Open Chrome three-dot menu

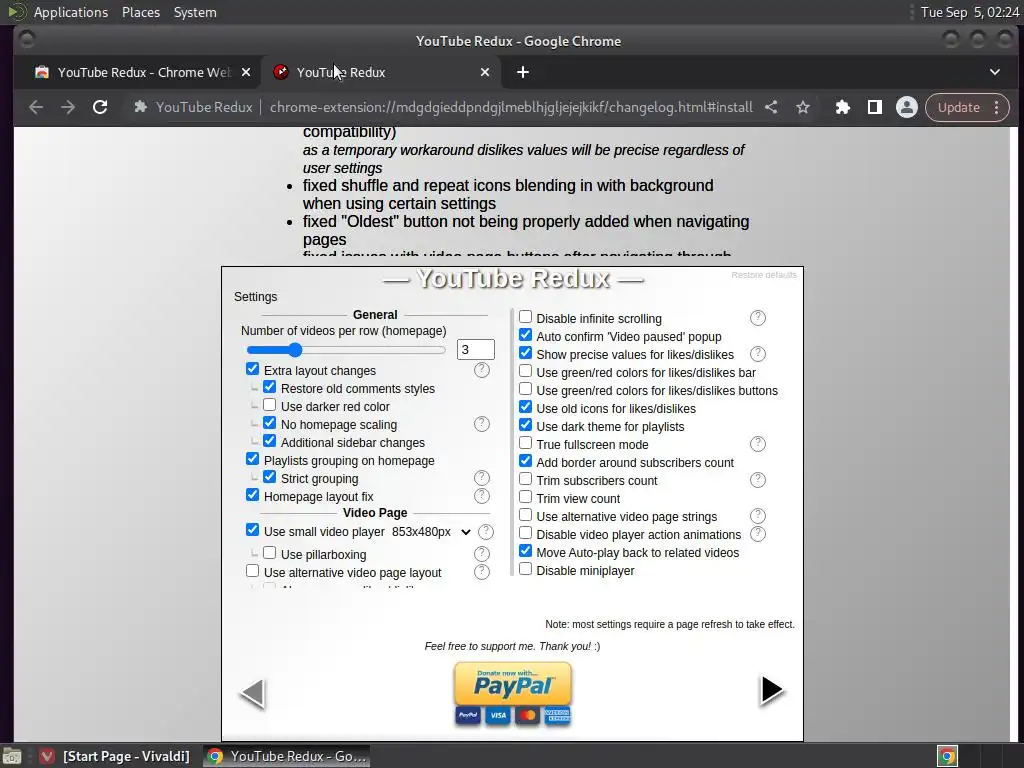tap(997, 107)
